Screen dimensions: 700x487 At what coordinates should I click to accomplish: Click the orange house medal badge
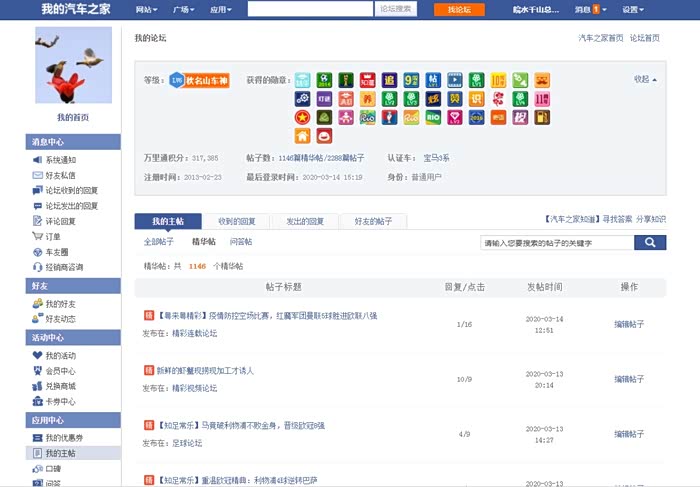[x=302, y=136]
